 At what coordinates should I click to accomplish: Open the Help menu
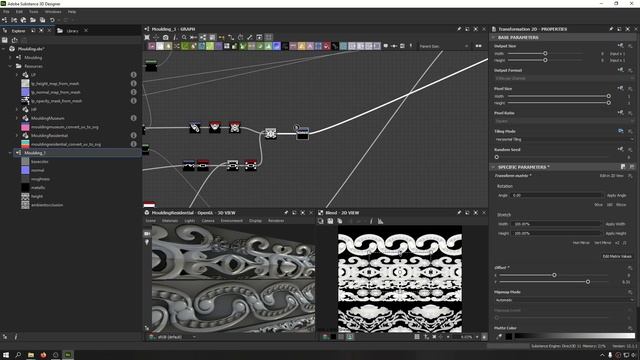(72, 12)
